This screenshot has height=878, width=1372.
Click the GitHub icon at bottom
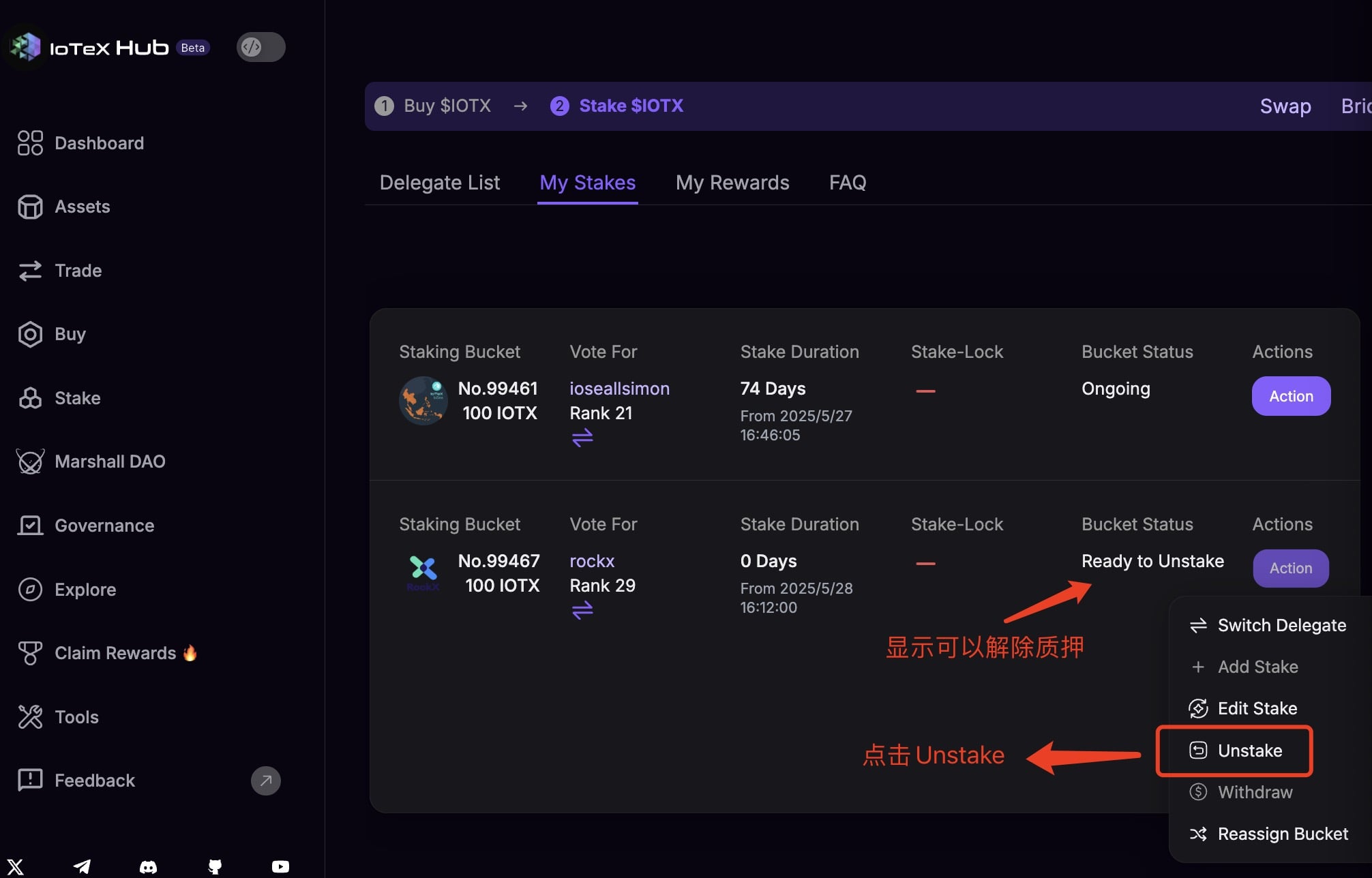coord(215,866)
